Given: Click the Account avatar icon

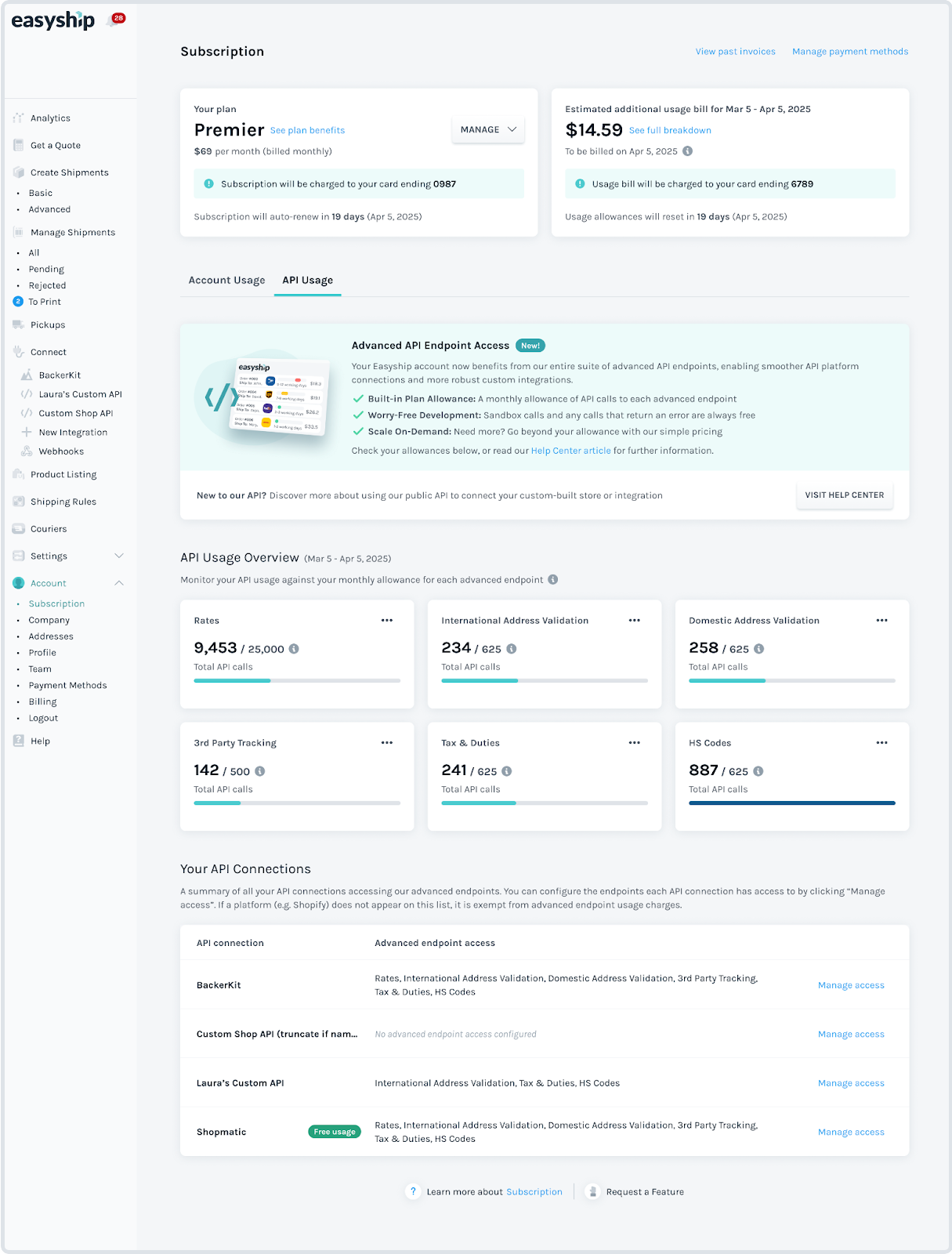Looking at the screenshot, I should pos(18,583).
